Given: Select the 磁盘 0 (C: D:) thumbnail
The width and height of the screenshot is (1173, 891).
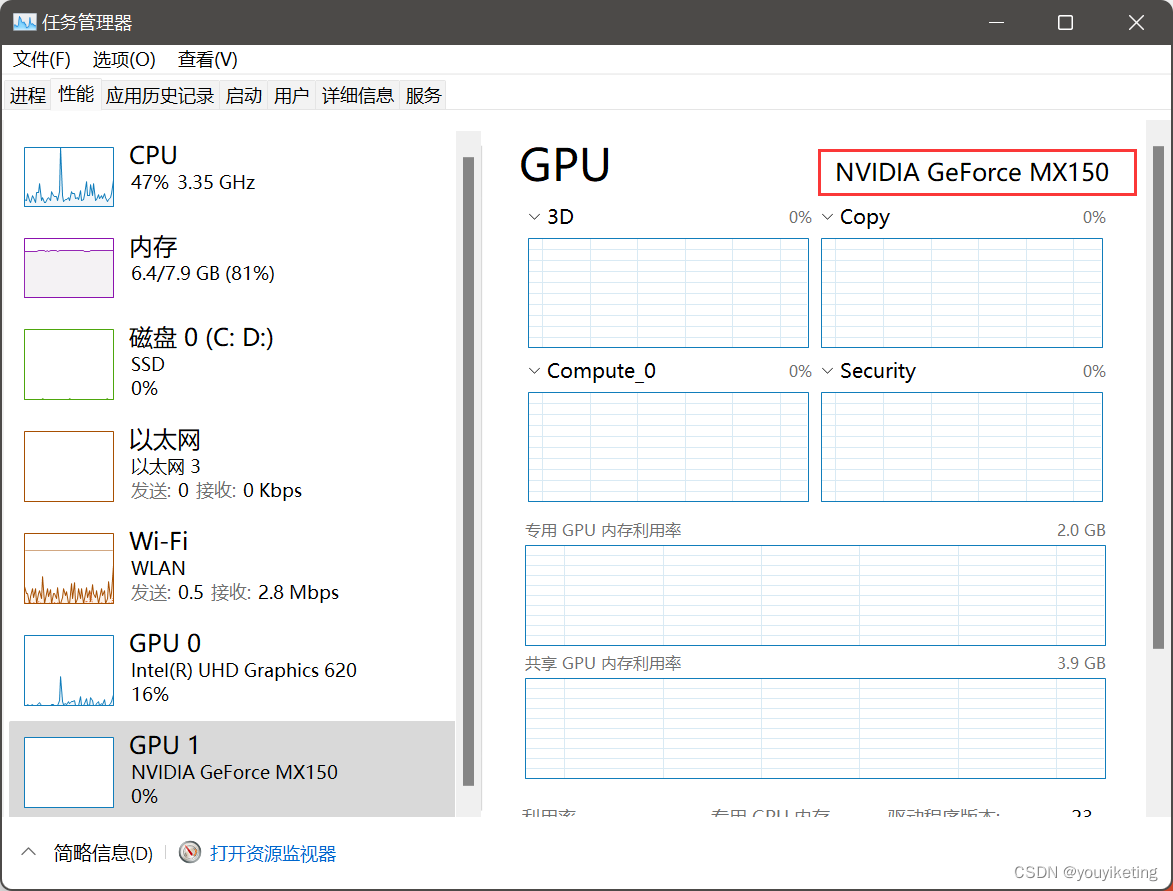Looking at the screenshot, I should tap(69, 364).
